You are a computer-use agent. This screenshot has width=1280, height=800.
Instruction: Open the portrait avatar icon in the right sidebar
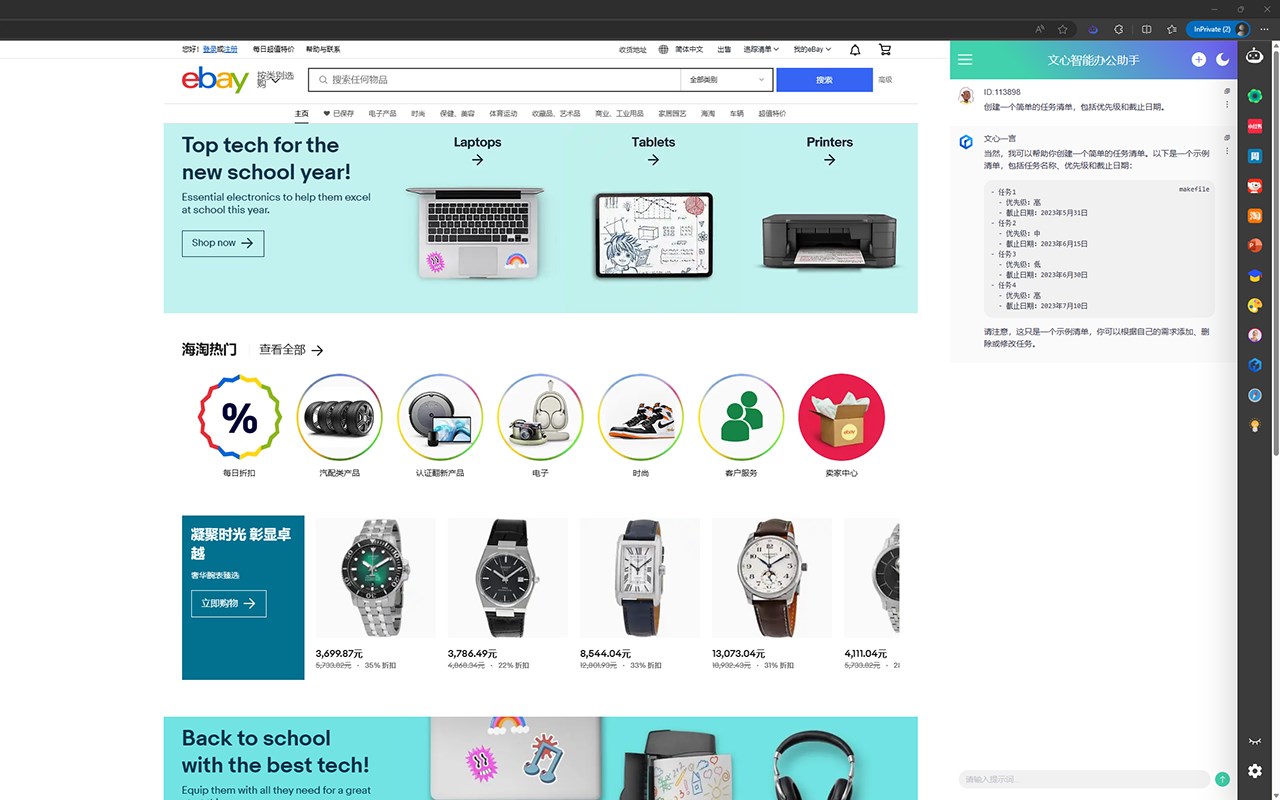1254,336
